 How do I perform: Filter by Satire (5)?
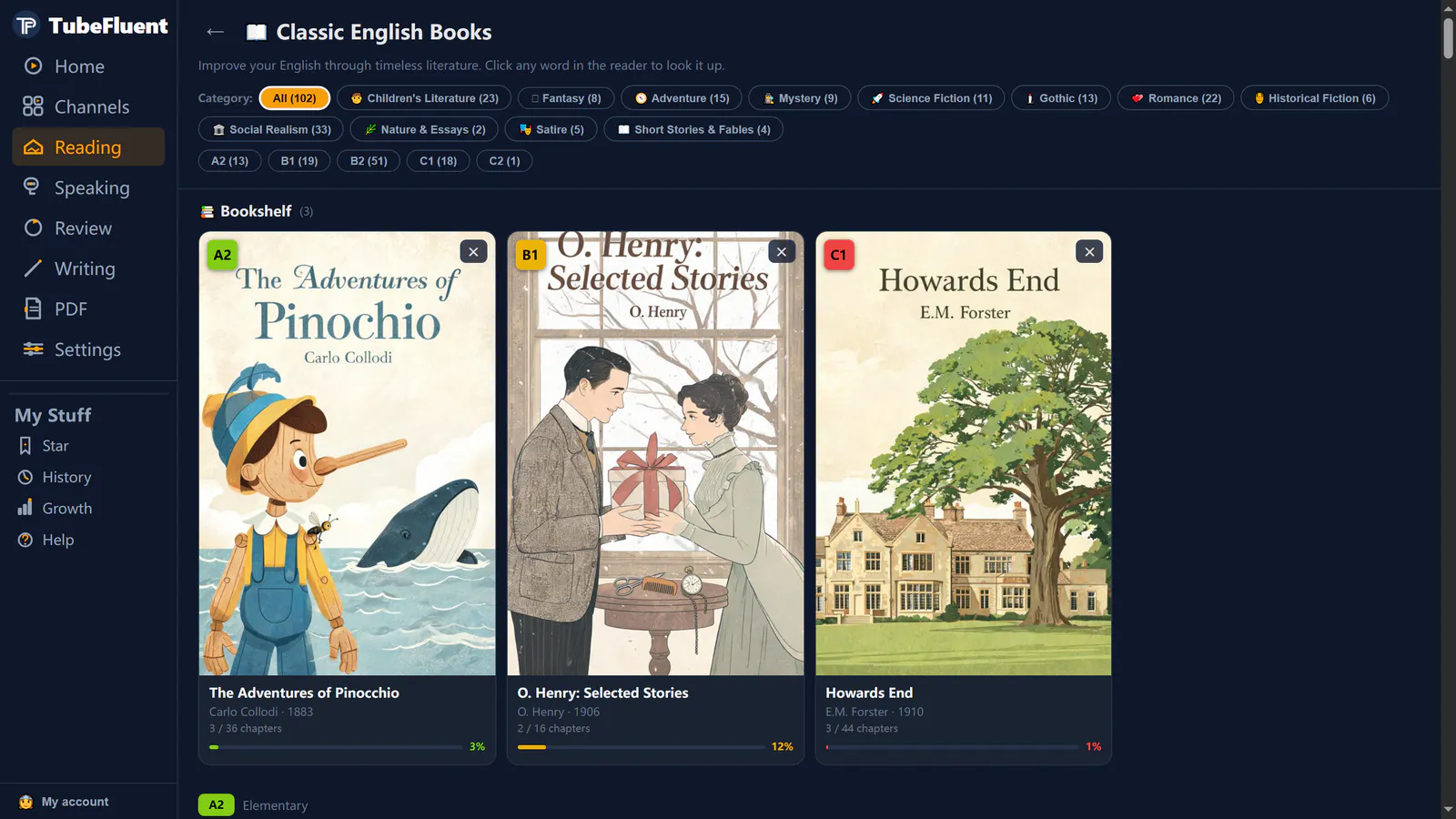click(551, 129)
